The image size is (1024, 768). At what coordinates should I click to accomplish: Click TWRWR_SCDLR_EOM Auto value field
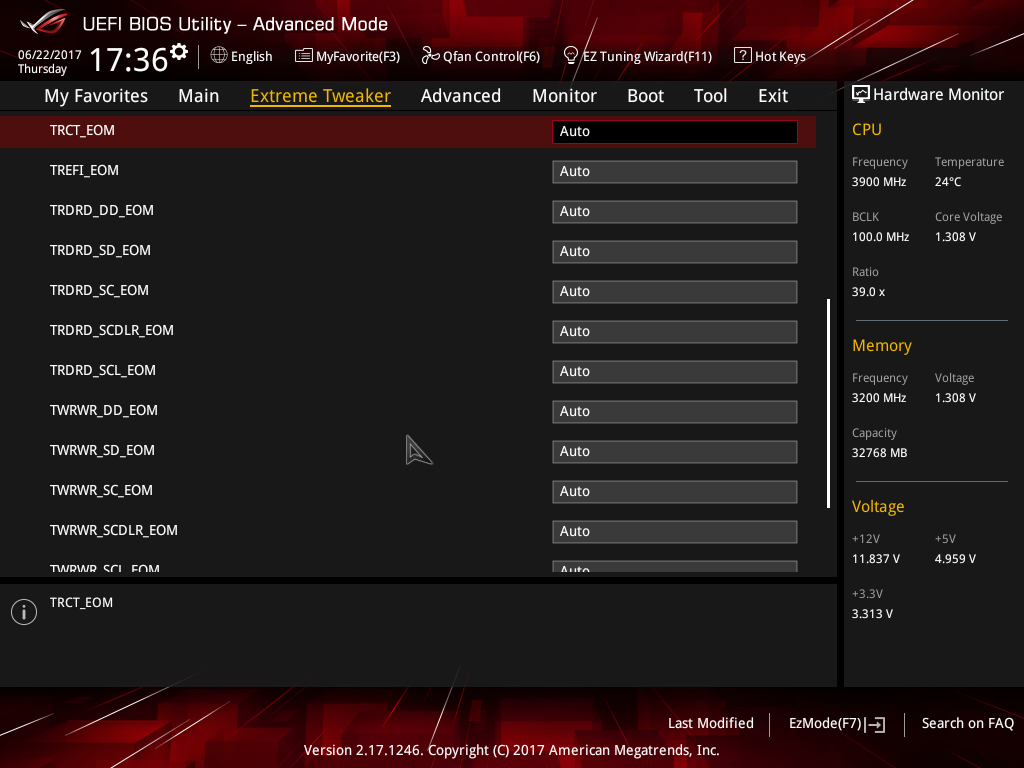[675, 532]
